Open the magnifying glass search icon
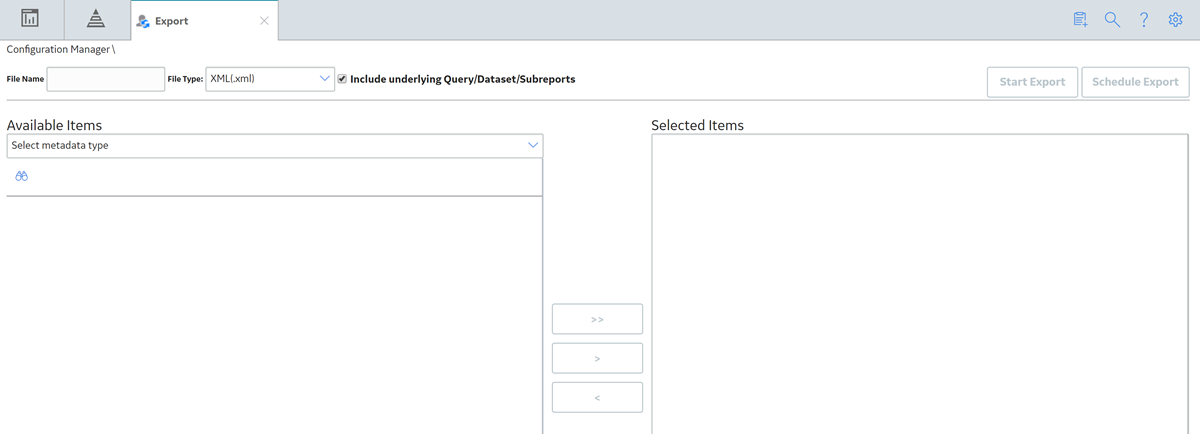The image size is (1200, 434). pyautogui.click(x=1112, y=19)
